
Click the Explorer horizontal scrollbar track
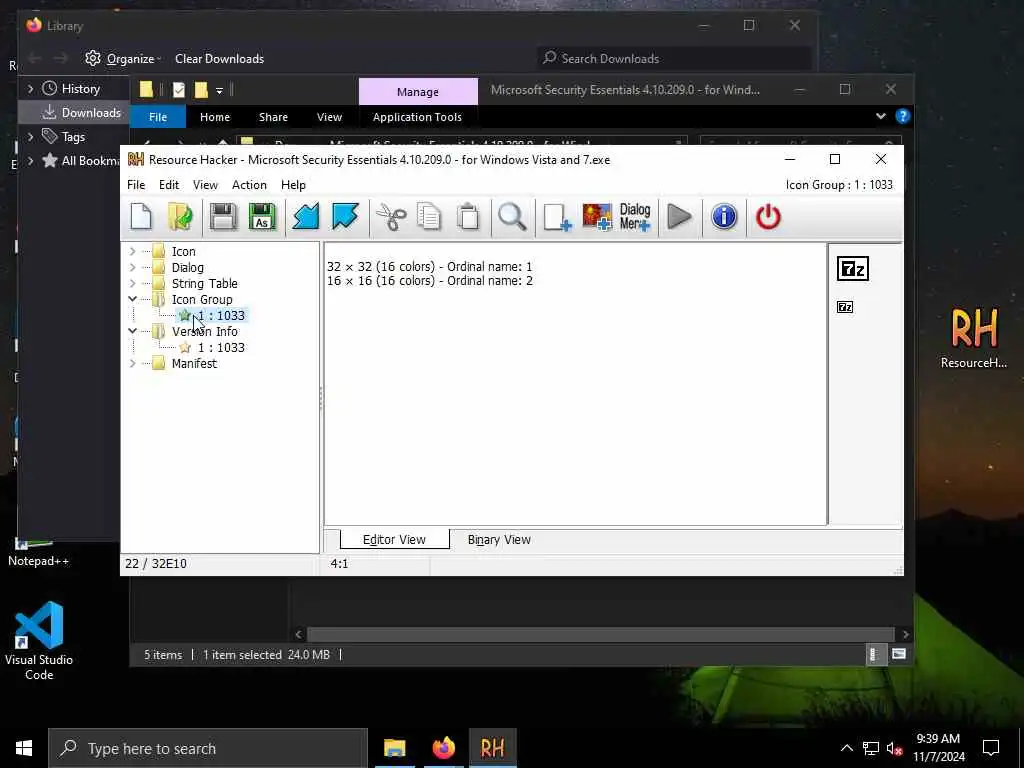[600, 634]
